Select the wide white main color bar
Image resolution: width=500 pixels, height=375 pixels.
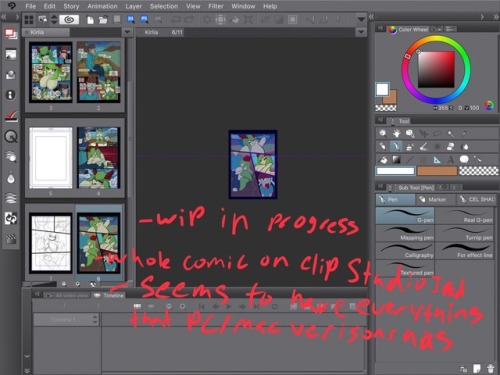[x=395, y=171]
